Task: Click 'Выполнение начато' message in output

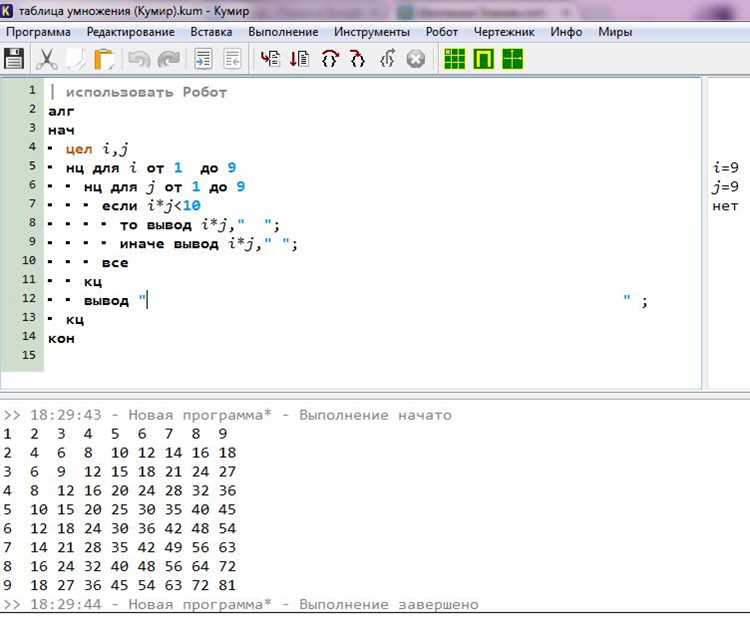Action: (x=375, y=415)
